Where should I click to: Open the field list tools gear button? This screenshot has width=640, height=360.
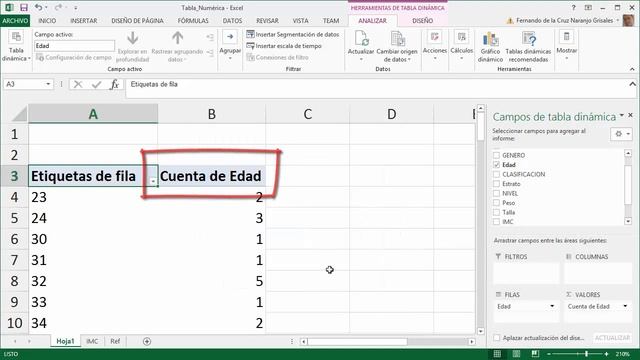point(622,134)
